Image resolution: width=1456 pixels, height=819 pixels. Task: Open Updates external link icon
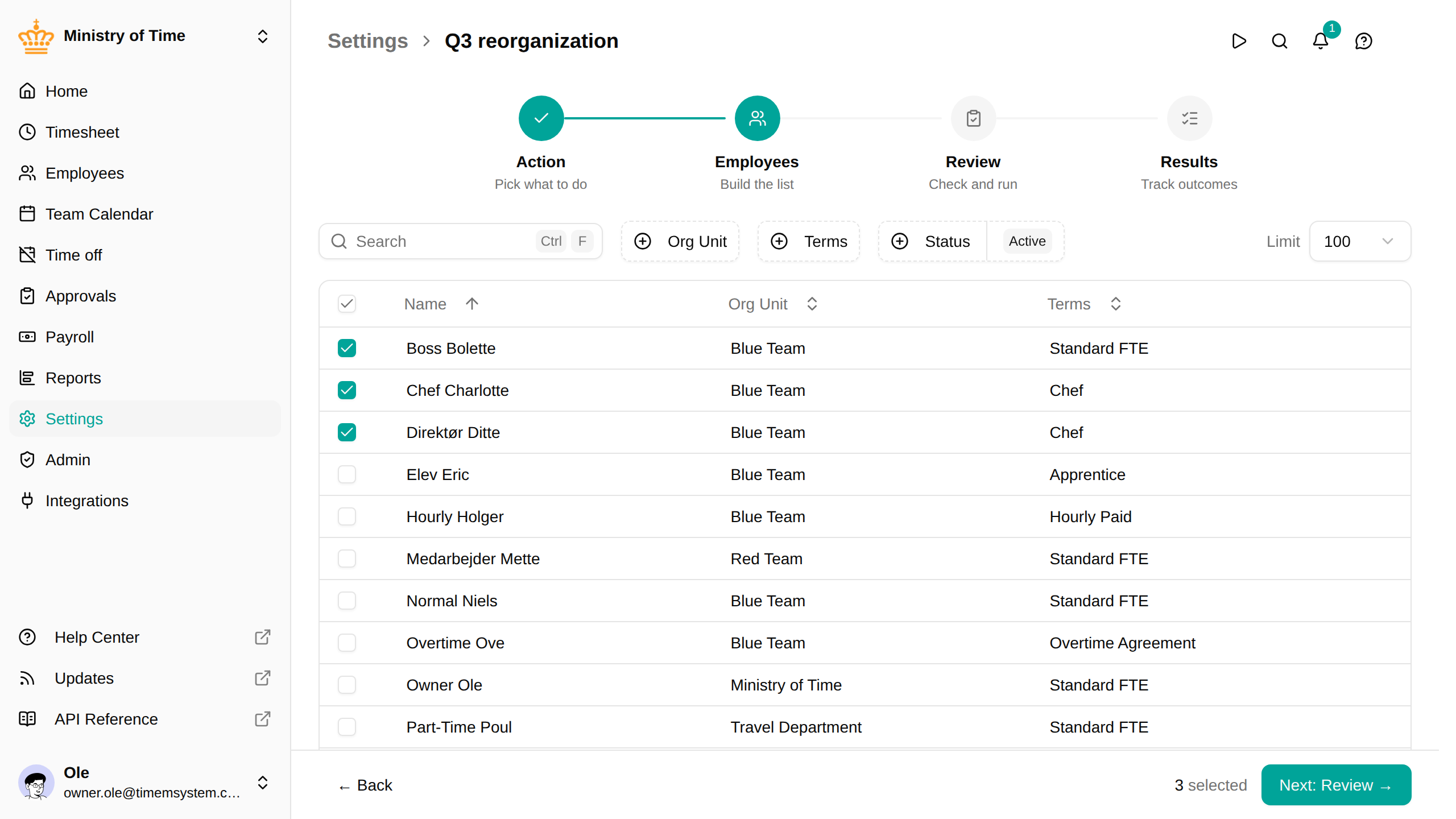pyautogui.click(x=262, y=678)
